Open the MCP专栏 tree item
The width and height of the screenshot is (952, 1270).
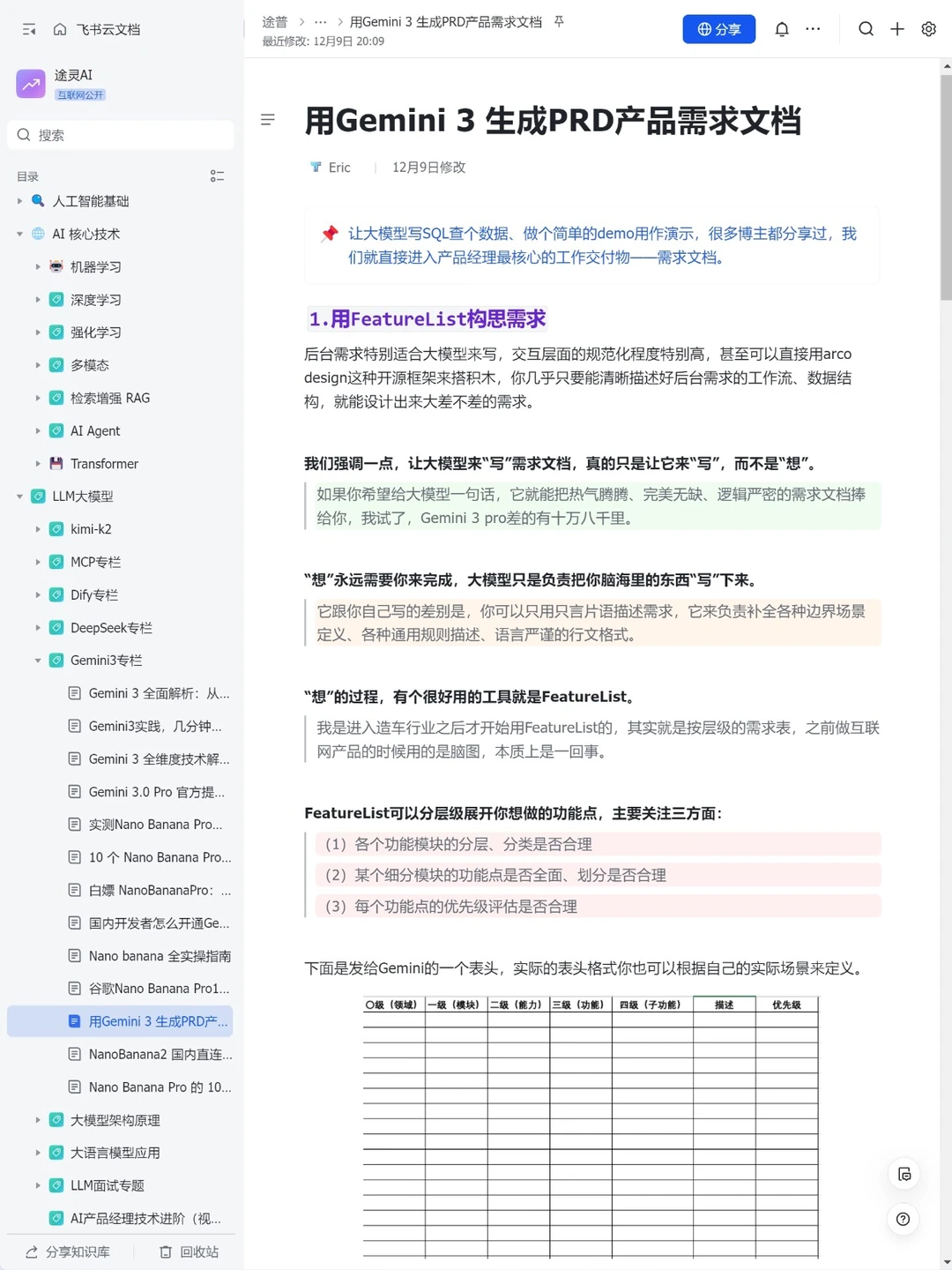tap(120, 562)
